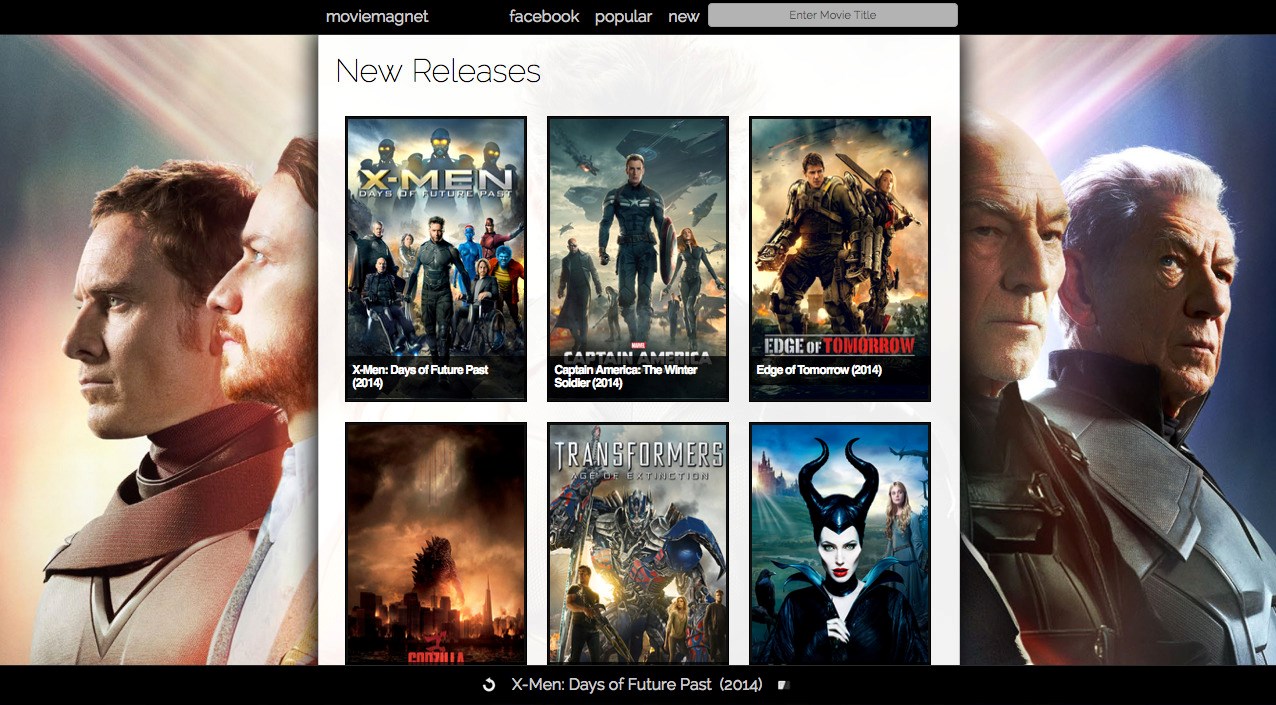Click the young Magneto and Xavier background image
Image resolution: width=1276 pixels, height=705 pixels.
[160, 350]
